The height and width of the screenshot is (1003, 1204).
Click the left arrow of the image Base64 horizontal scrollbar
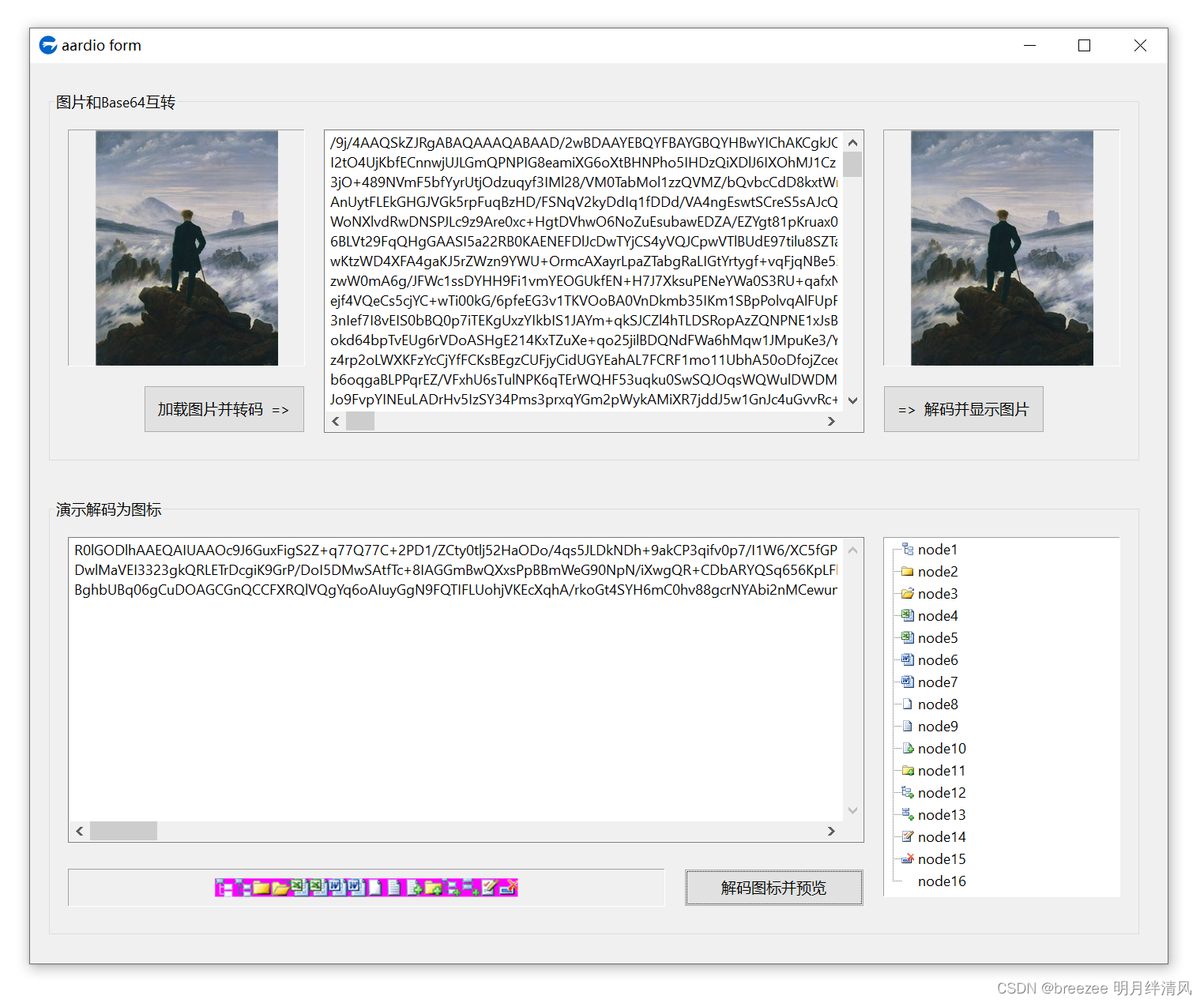pyautogui.click(x=336, y=421)
